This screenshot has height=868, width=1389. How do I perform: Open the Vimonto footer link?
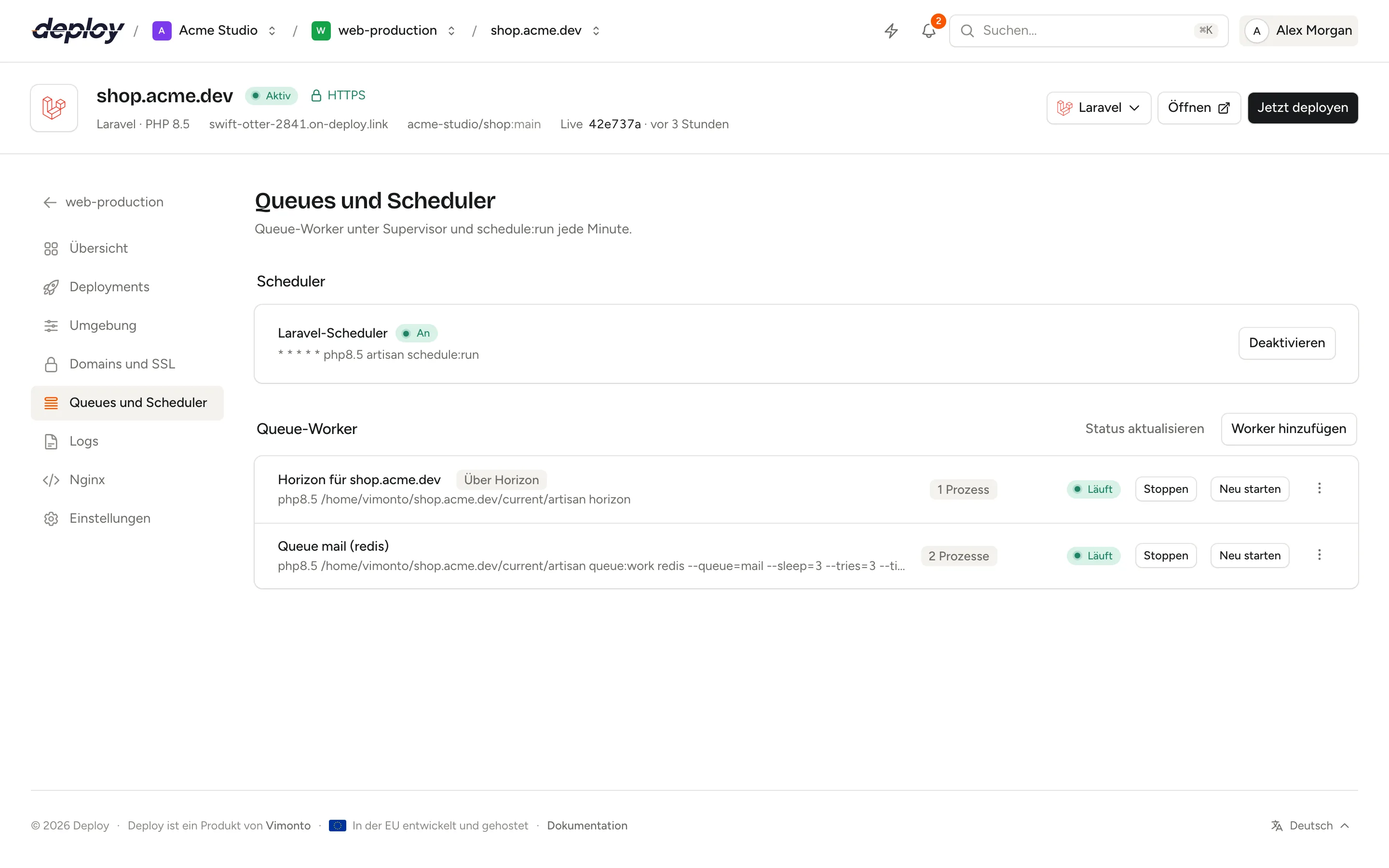click(288, 826)
